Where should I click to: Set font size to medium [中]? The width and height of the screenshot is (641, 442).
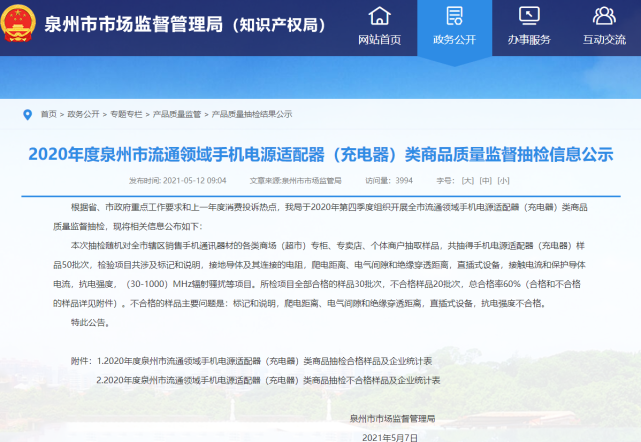(x=485, y=181)
